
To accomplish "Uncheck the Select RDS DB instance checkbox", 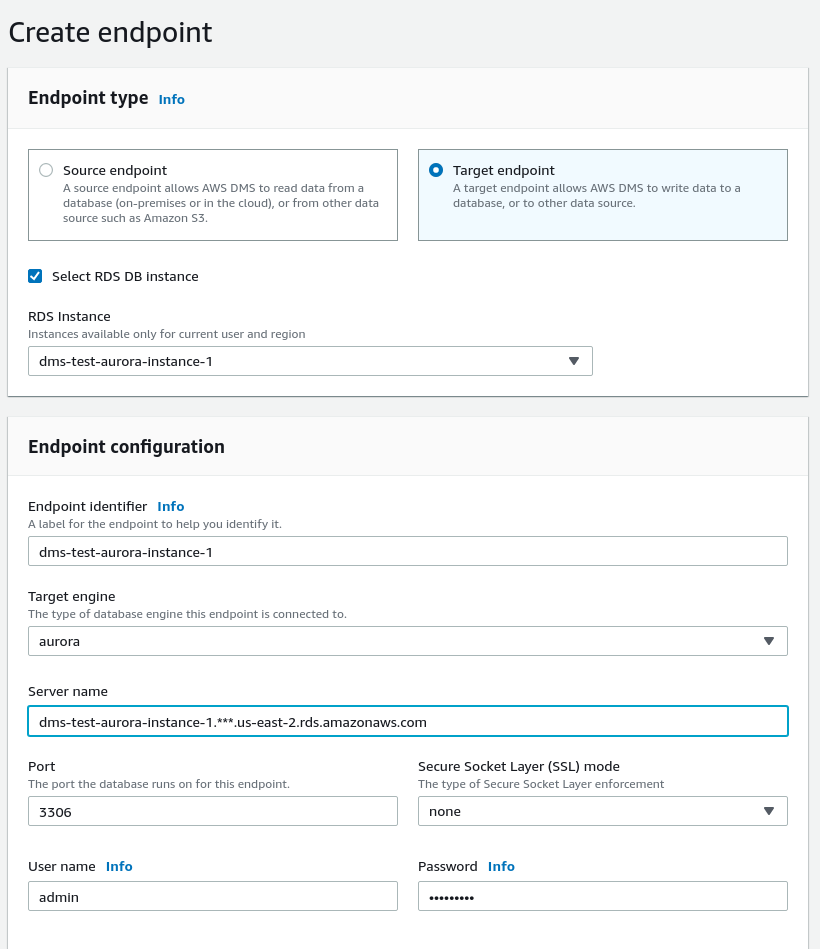I will (x=35, y=277).
